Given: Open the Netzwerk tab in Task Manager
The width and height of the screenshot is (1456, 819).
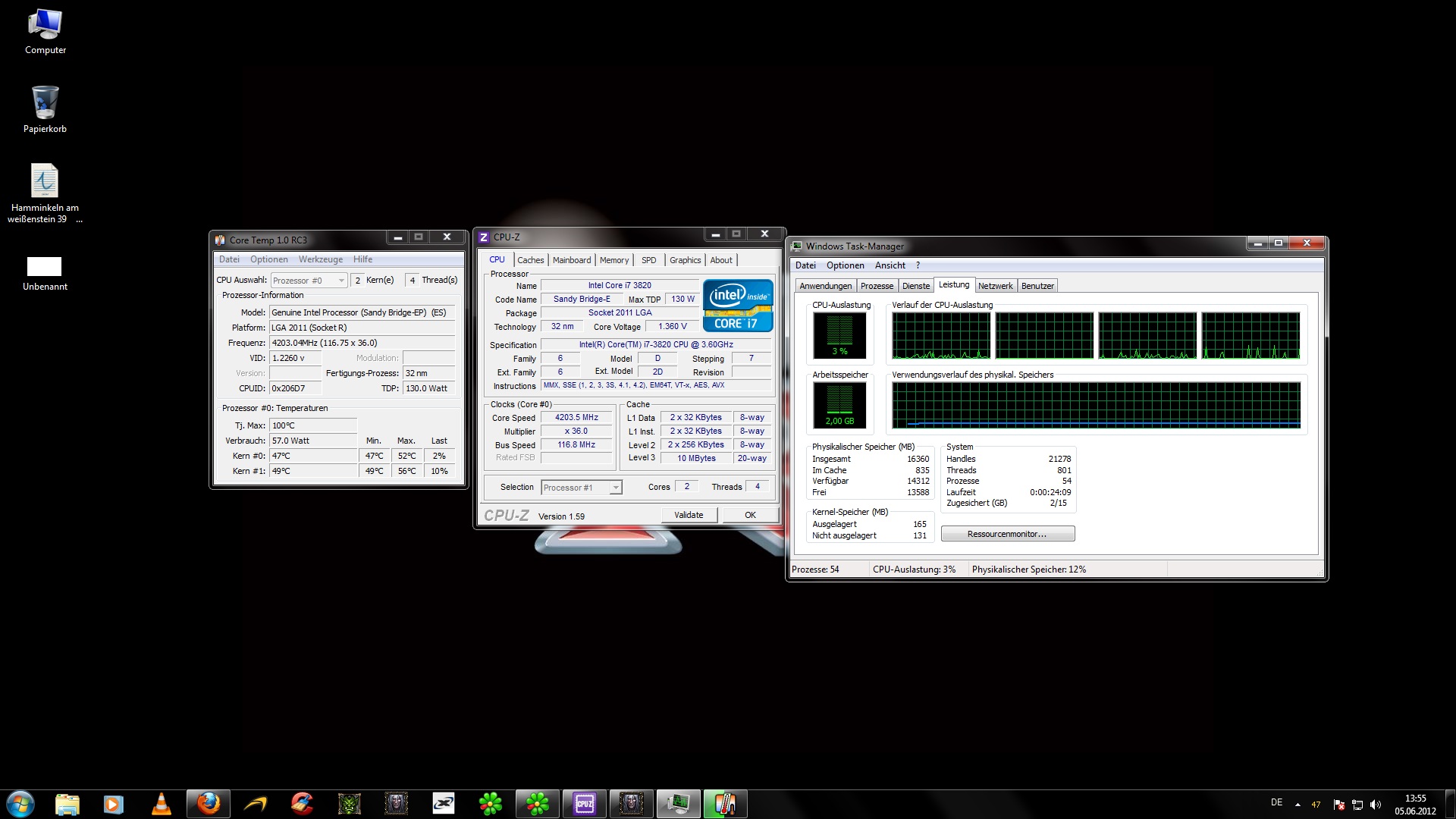Looking at the screenshot, I should coord(996,286).
